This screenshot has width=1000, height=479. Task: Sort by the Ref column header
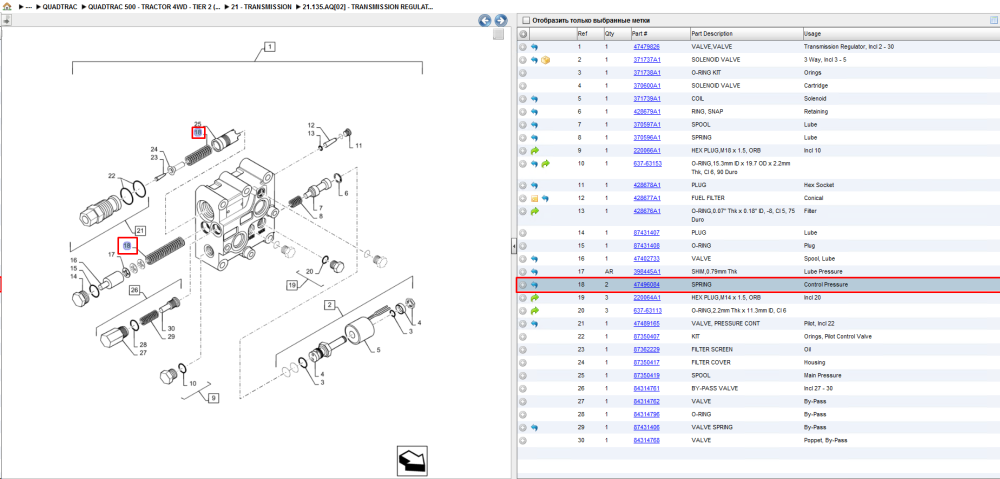pyautogui.click(x=589, y=34)
